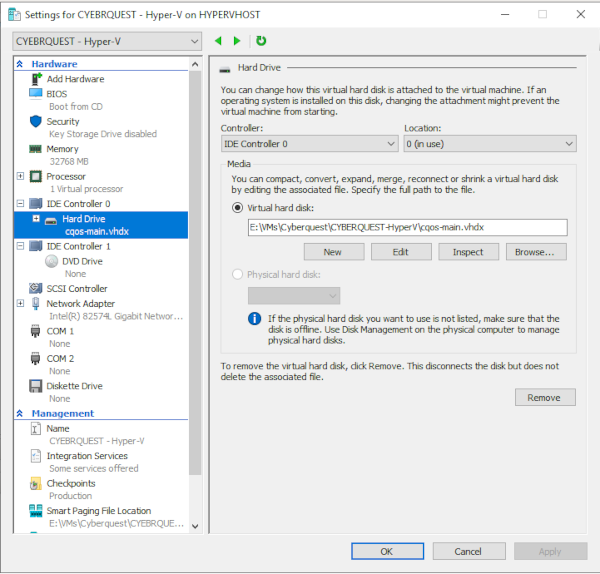
Task: Open the virtual machine selector dropdown
Action: click(x=107, y=41)
